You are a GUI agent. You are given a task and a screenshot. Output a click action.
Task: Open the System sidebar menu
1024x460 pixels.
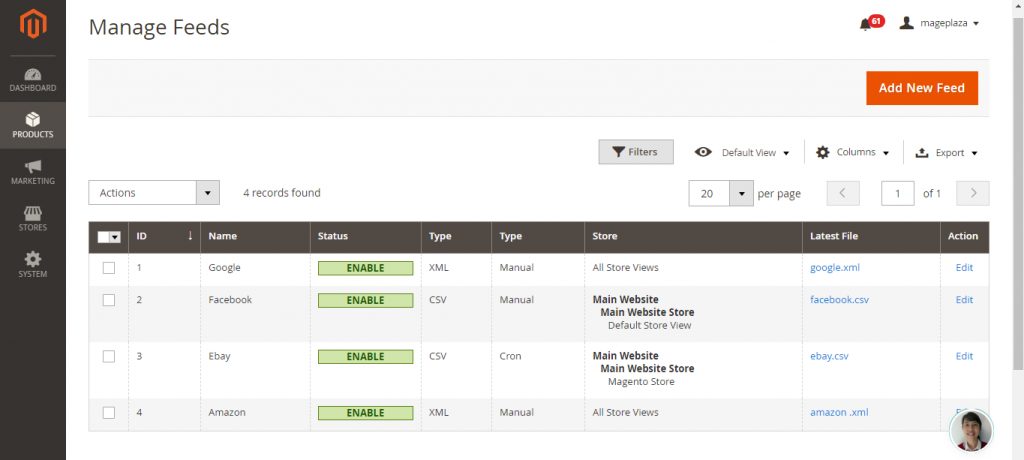click(x=33, y=265)
